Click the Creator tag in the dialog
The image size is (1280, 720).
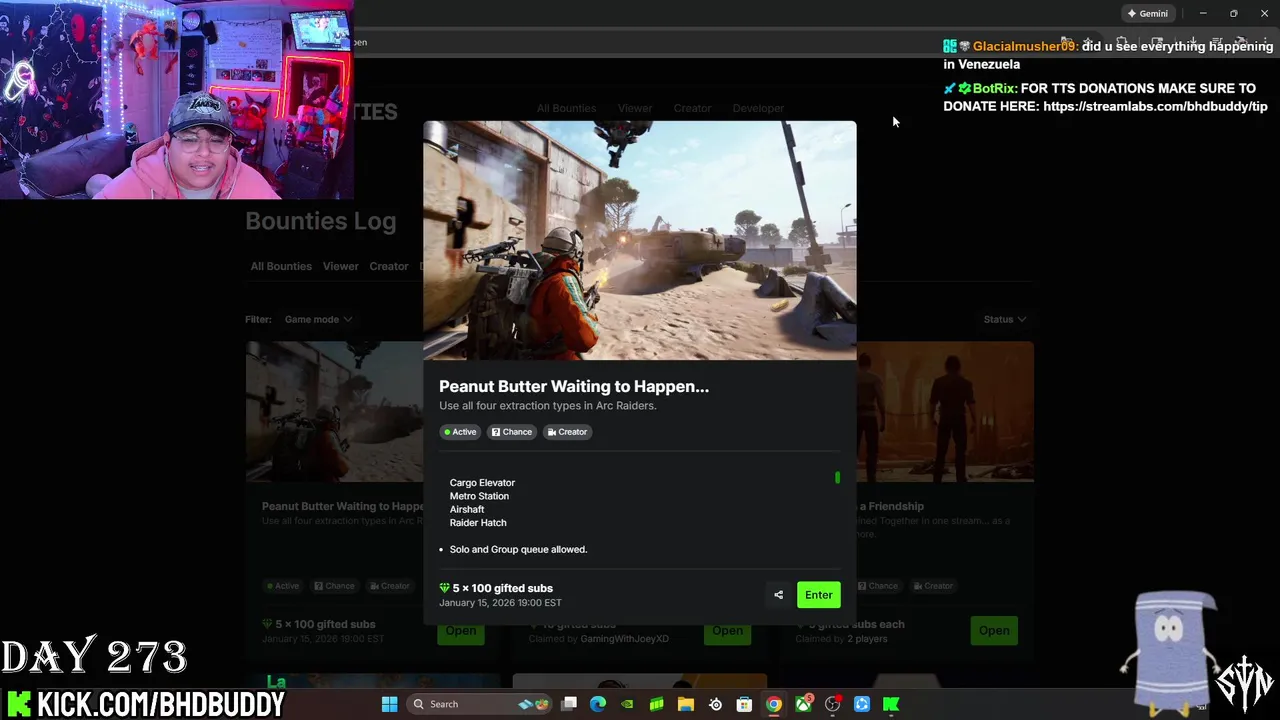566,432
